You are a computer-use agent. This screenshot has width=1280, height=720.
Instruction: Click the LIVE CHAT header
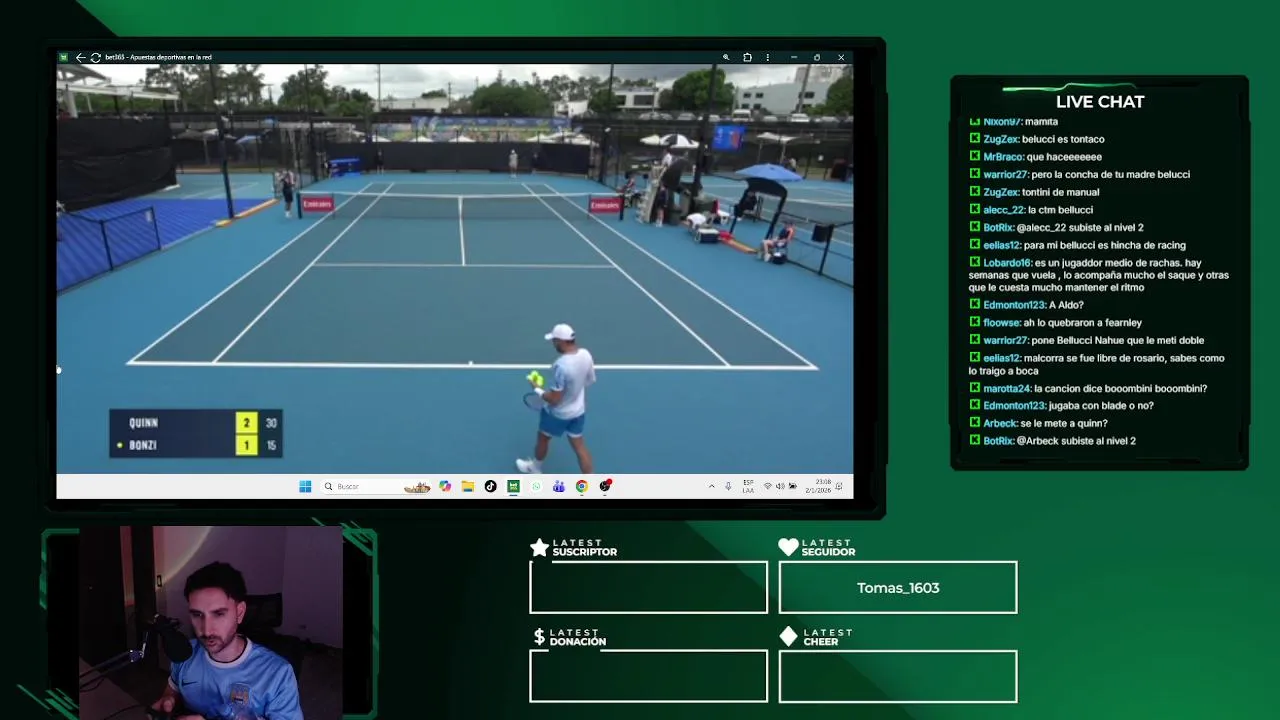click(1100, 102)
